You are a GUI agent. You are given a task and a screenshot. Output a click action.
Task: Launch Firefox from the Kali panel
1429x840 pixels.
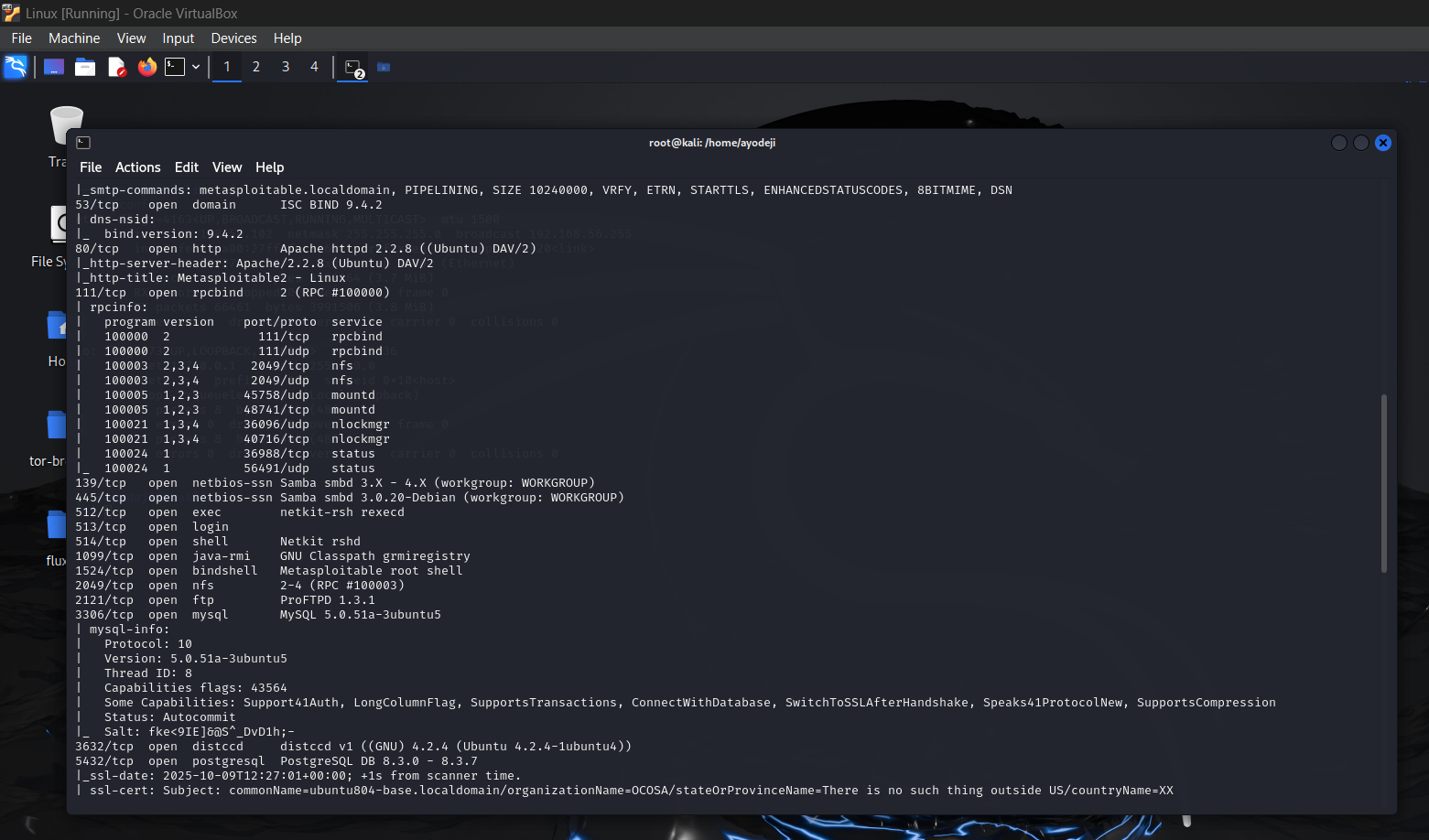(147, 67)
